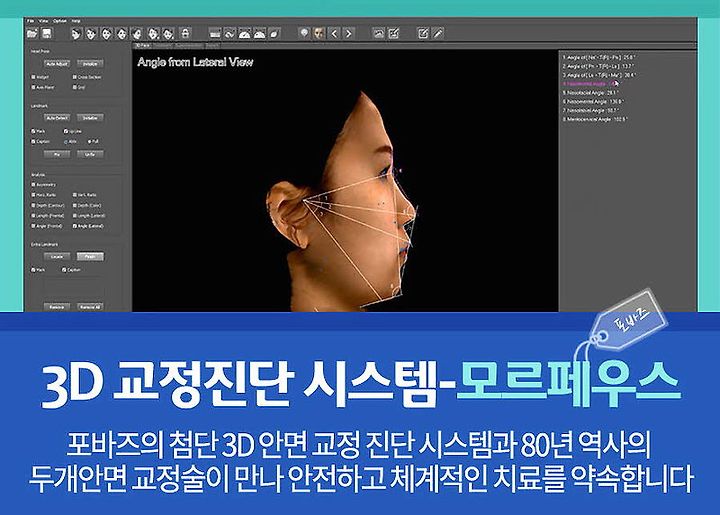Open the View menu
The image size is (720, 515).
pos(43,21)
